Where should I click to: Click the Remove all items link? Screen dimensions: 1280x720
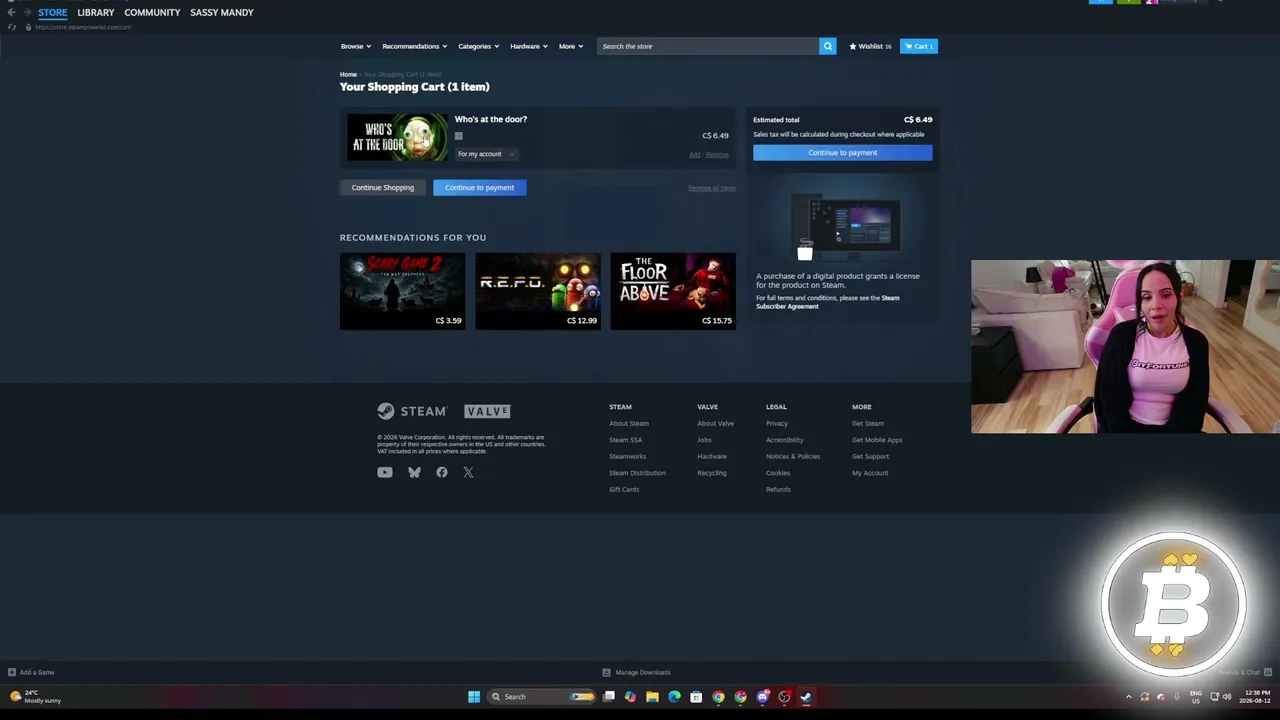pos(712,188)
